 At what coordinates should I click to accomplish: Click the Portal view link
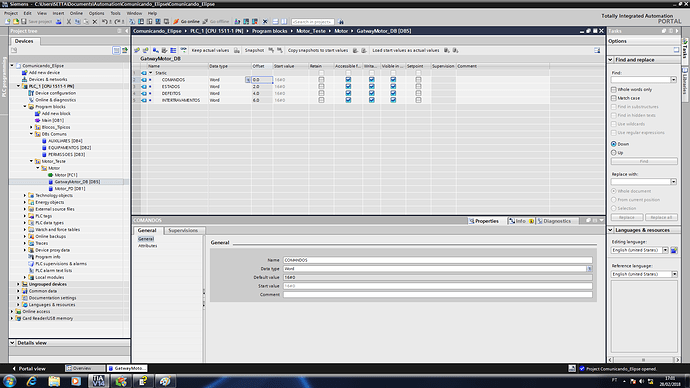tap(29, 369)
